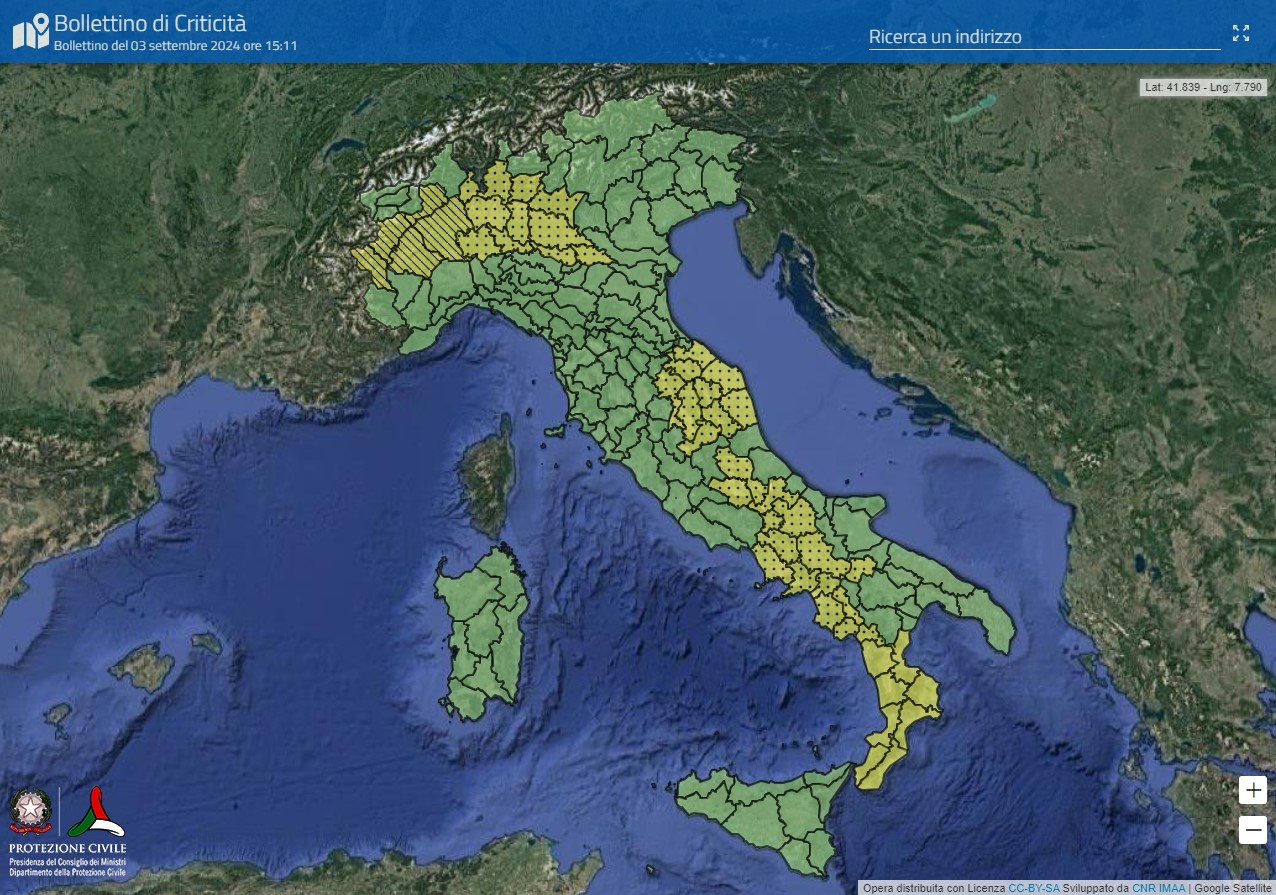Toggle fullscreen map view
Viewport: 1276px width, 895px height.
pyautogui.click(x=1241, y=33)
